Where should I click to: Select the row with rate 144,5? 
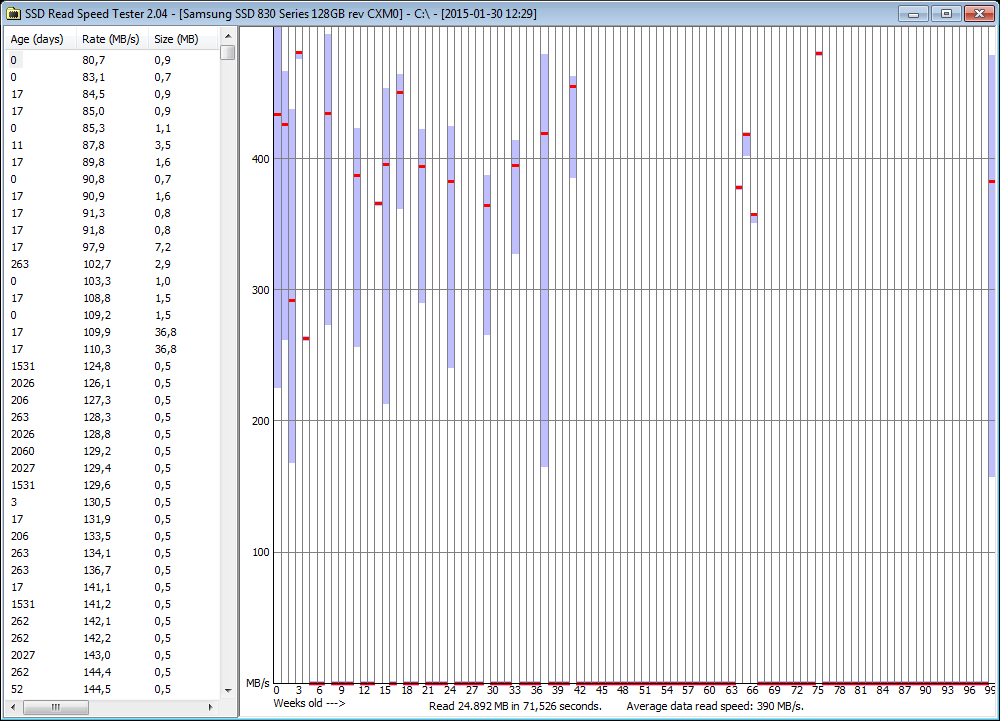tap(112, 689)
